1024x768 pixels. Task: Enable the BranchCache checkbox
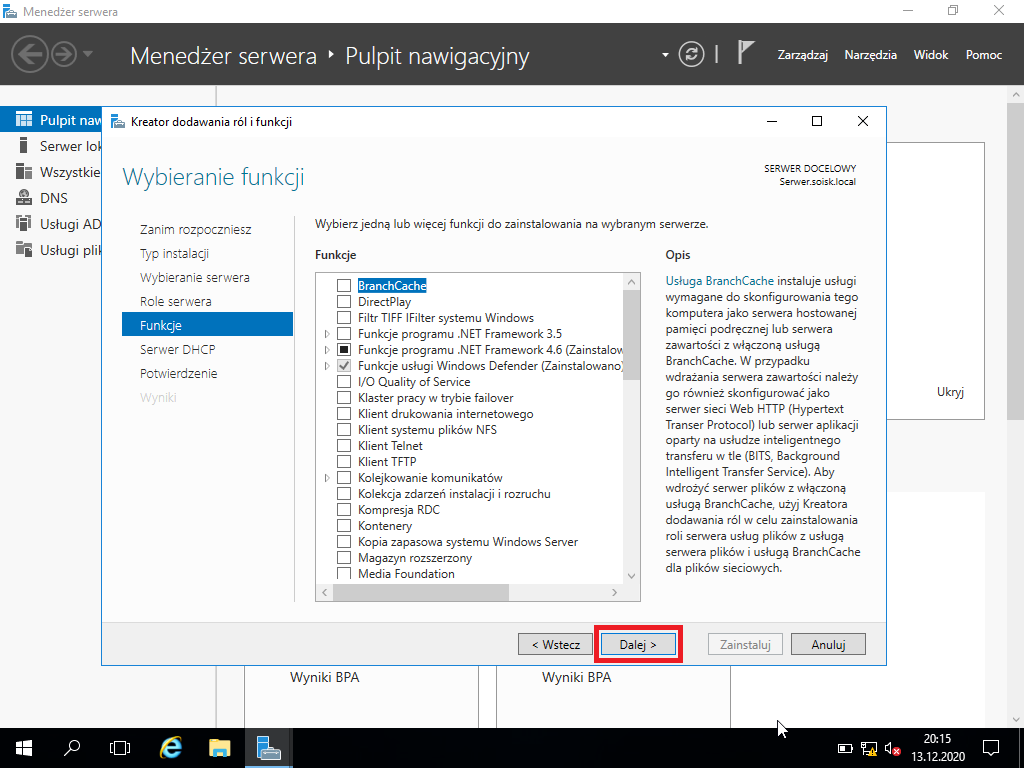[344, 285]
